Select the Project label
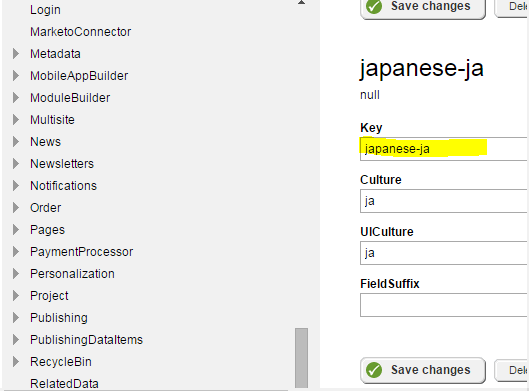The image size is (529, 391). (49, 296)
